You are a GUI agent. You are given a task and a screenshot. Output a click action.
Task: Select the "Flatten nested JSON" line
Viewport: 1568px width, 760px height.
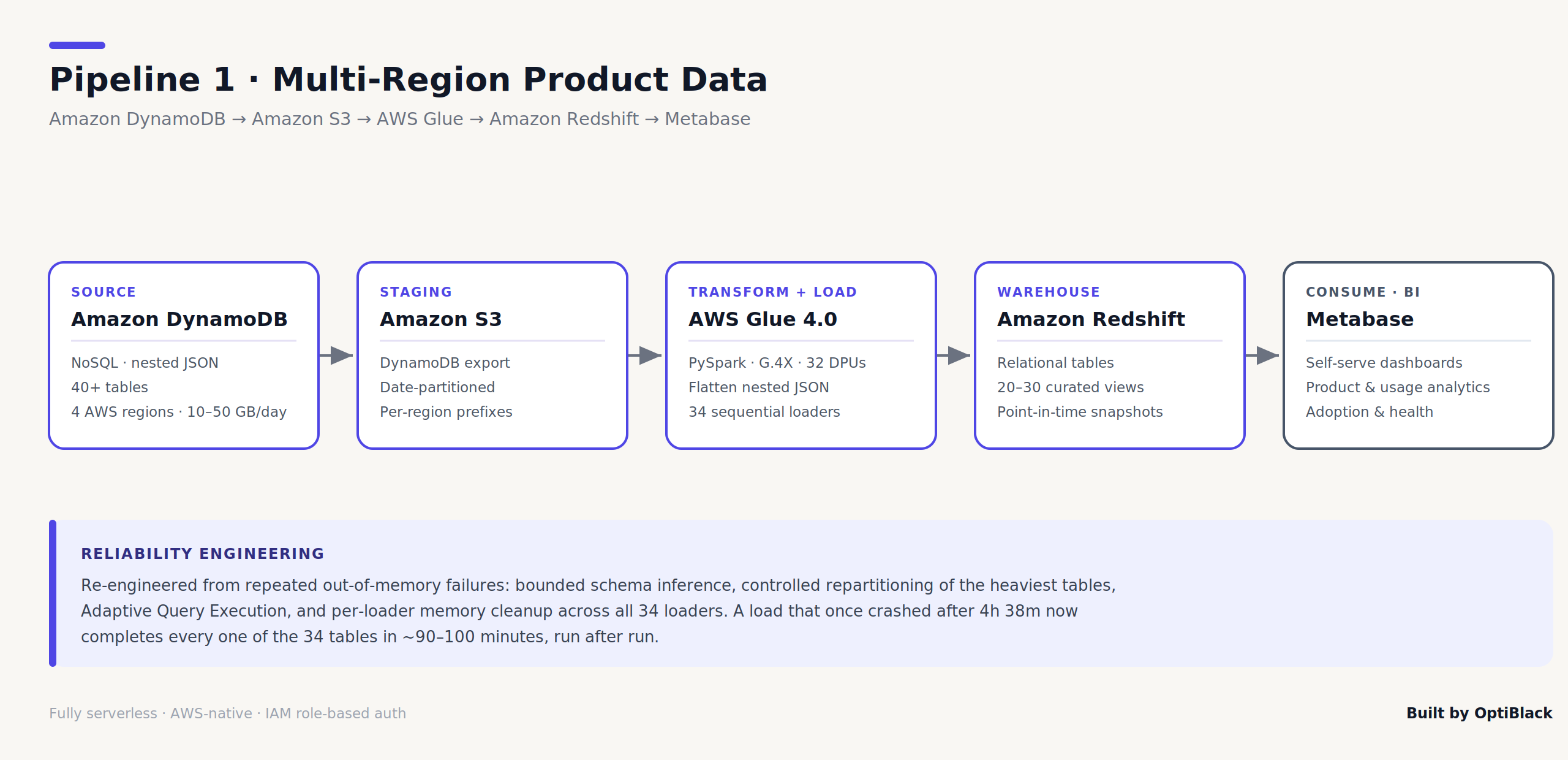[x=759, y=387]
